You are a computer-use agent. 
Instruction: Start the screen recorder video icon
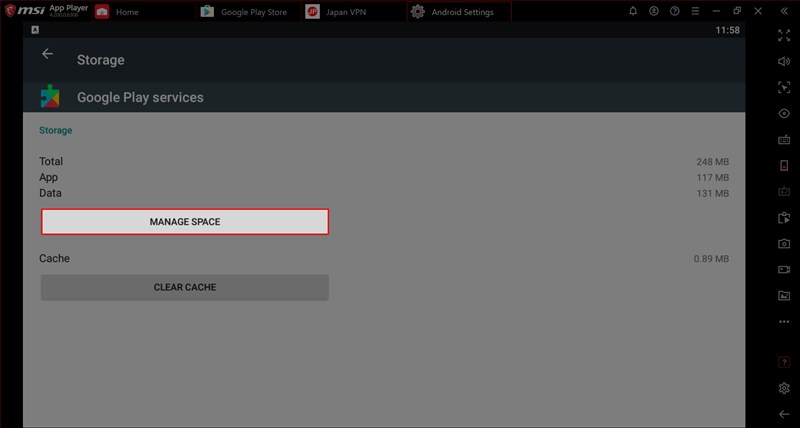pos(784,269)
